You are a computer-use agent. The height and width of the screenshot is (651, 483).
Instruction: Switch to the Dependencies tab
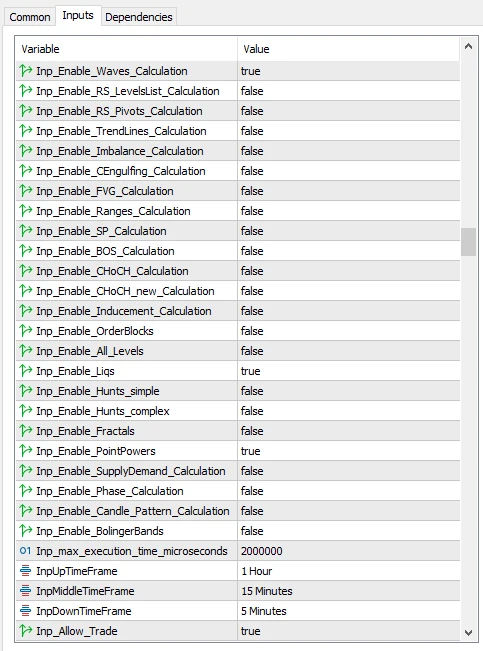[x=139, y=17]
